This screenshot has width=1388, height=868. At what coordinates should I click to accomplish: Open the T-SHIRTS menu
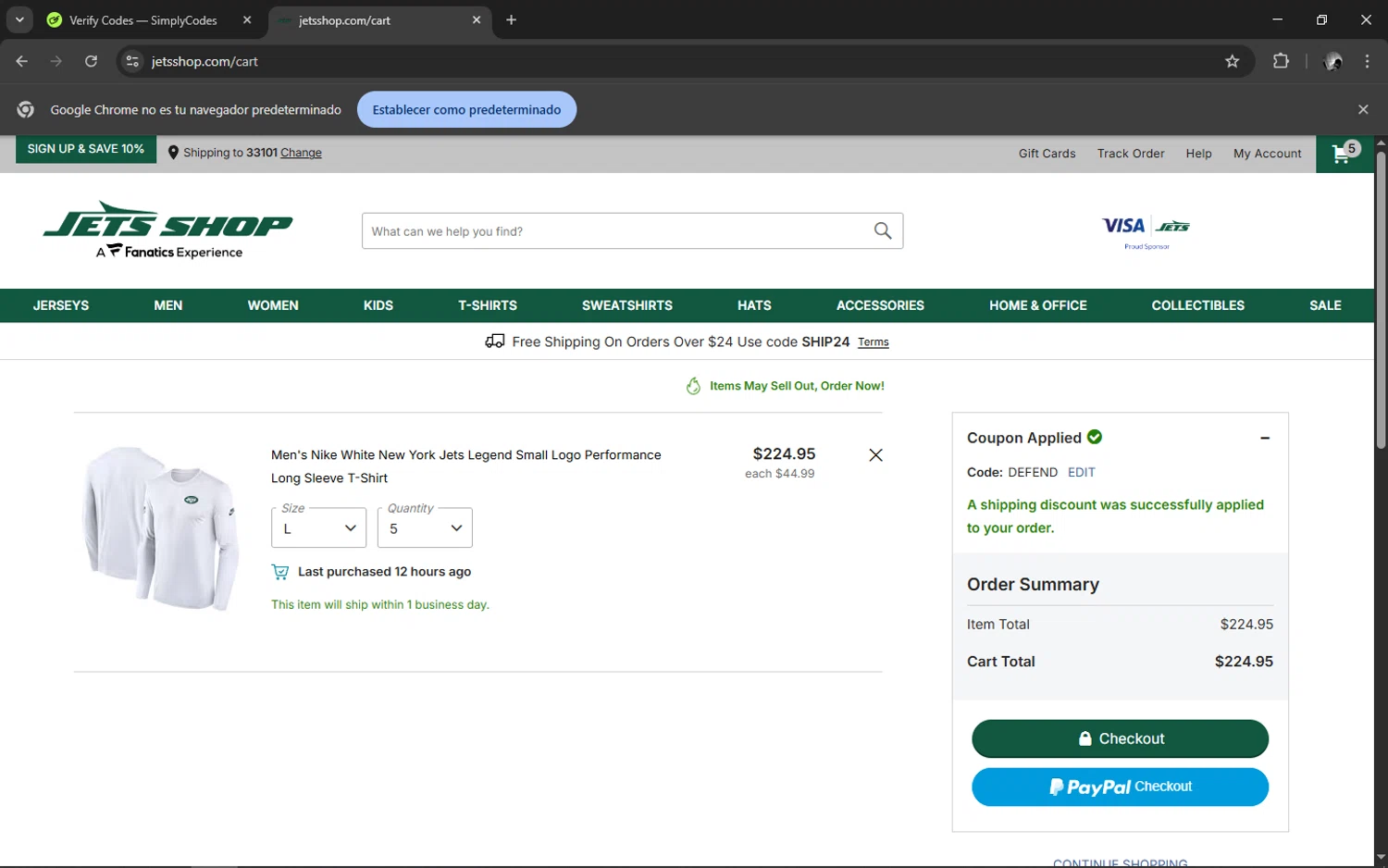[x=488, y=305]
